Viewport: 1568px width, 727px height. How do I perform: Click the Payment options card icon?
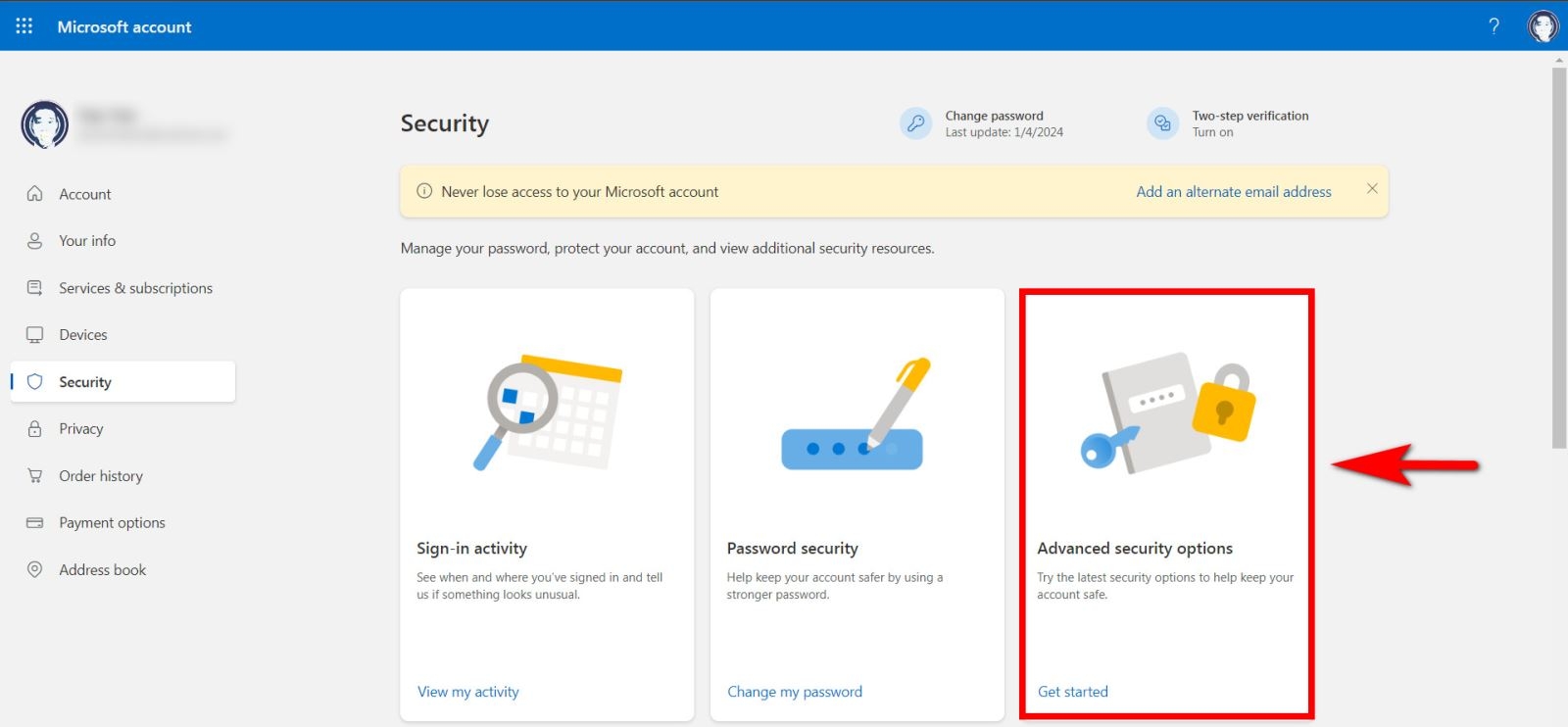tap(35, 523)
